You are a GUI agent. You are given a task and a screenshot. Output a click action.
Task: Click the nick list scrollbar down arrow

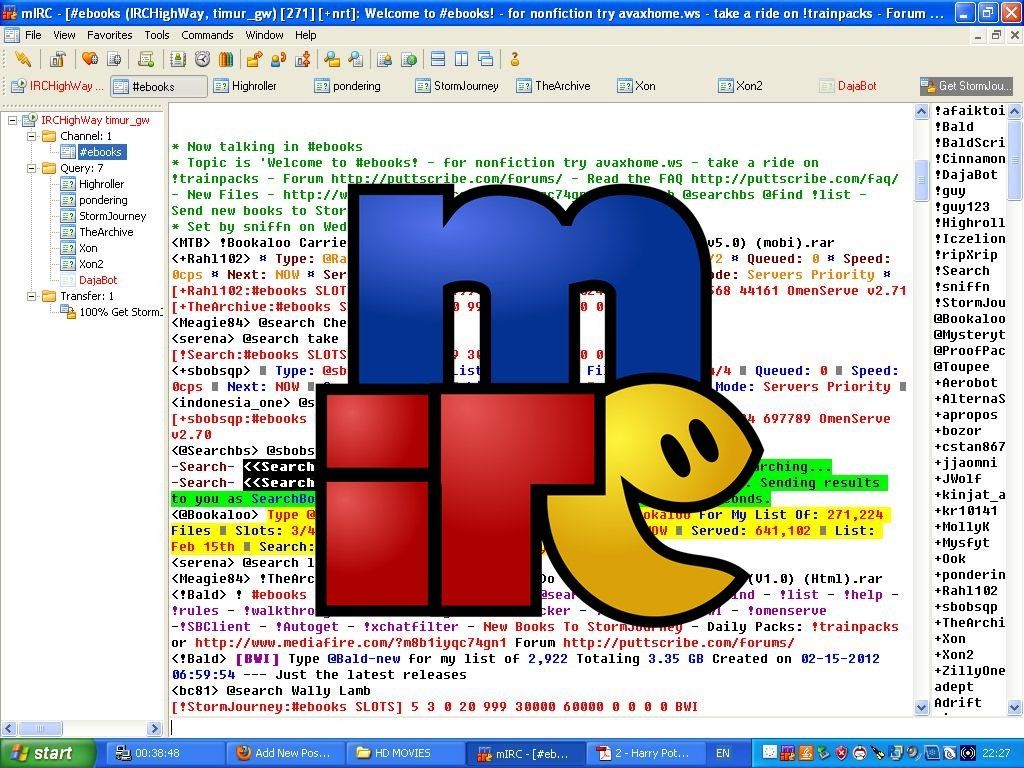click(x=1015, y=707)
